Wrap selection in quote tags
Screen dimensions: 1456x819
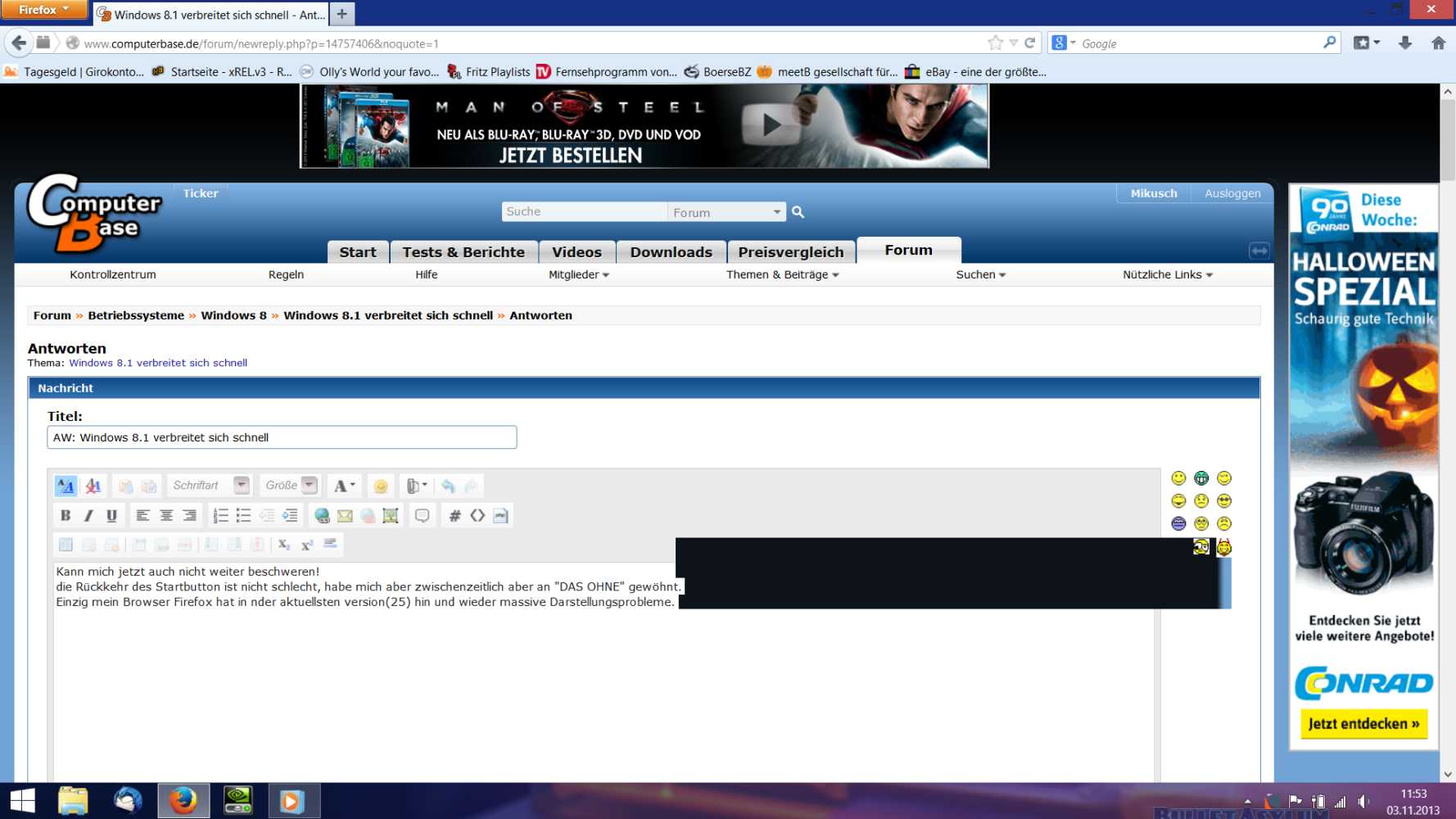tap(422, 515)
